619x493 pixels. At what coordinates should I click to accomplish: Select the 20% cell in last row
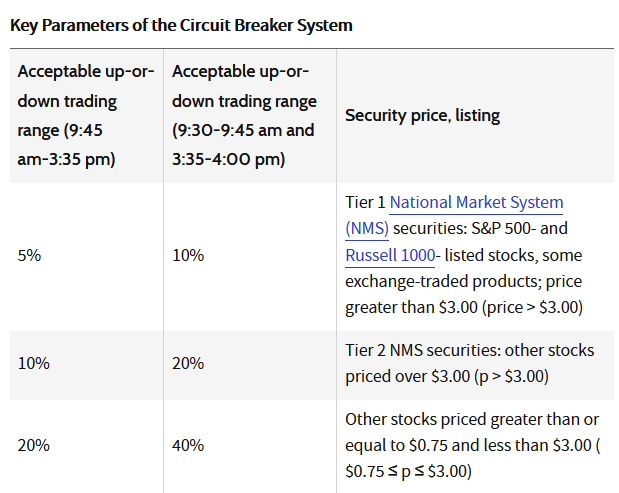(x=33, y=444)
